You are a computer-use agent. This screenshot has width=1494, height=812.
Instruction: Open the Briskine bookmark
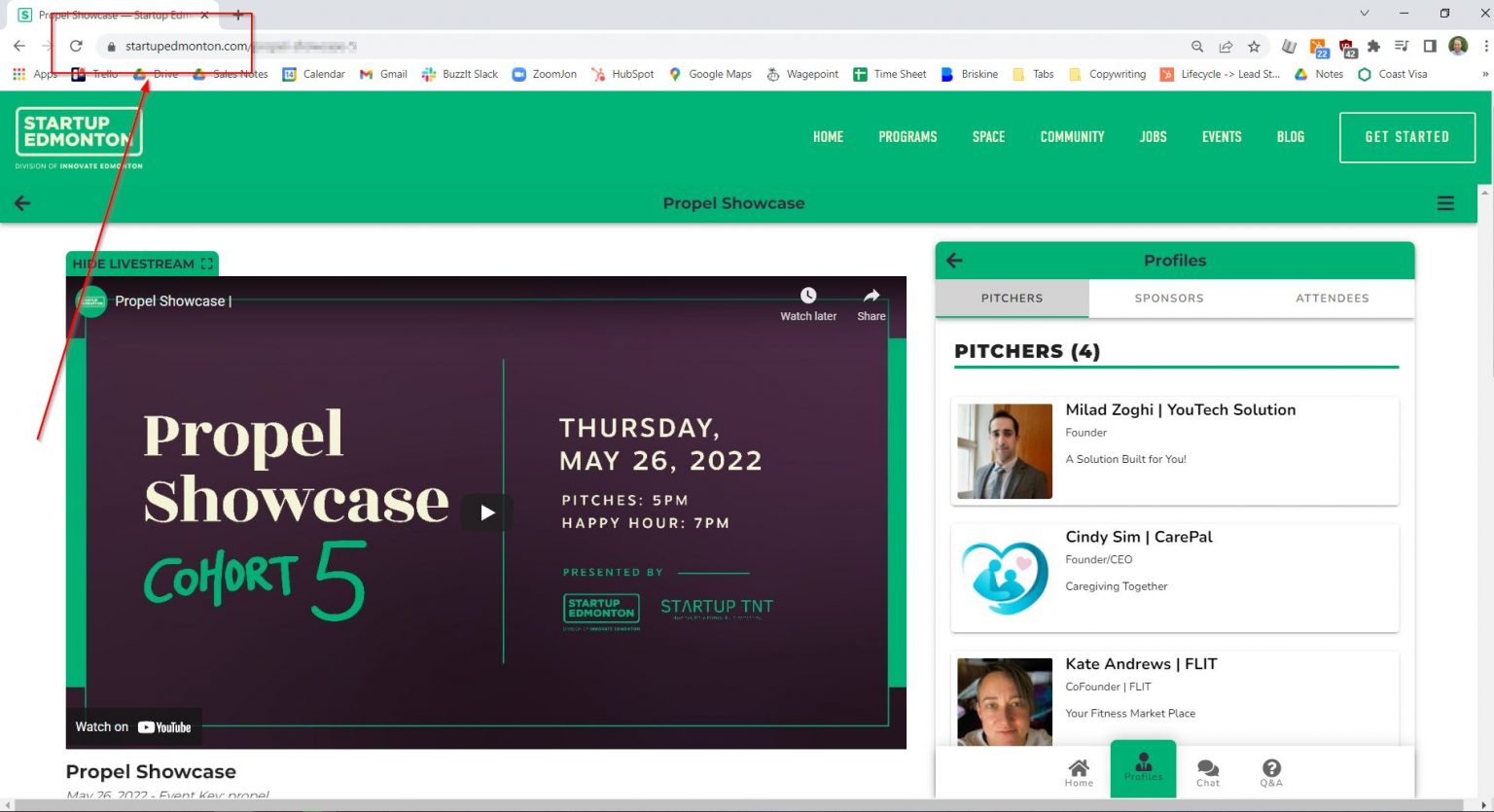(x=969, y=74)
